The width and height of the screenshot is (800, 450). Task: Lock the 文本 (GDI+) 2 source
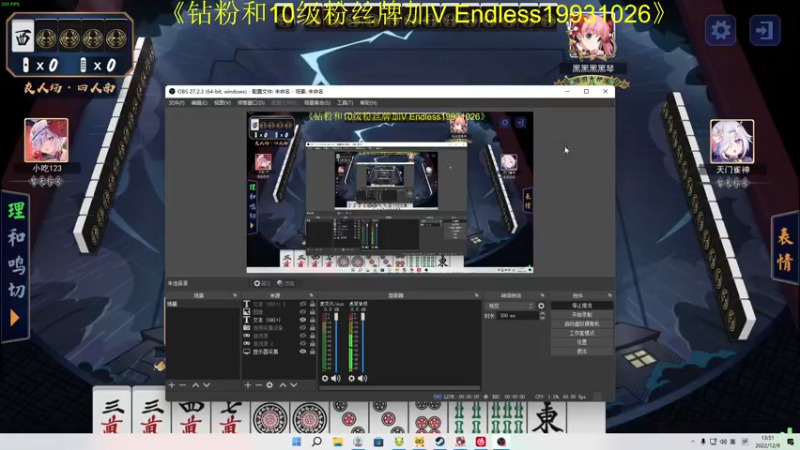(x=312, y=304)
